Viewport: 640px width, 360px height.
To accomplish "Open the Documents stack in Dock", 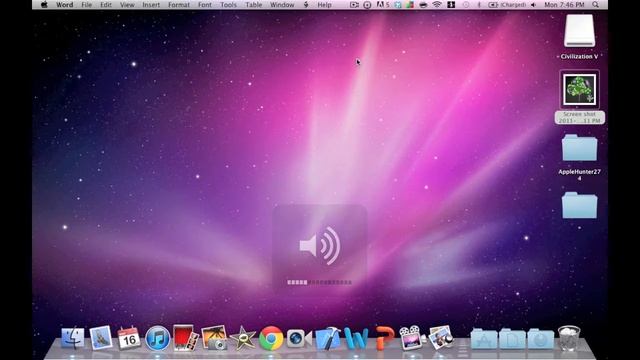I will [512, 339].
